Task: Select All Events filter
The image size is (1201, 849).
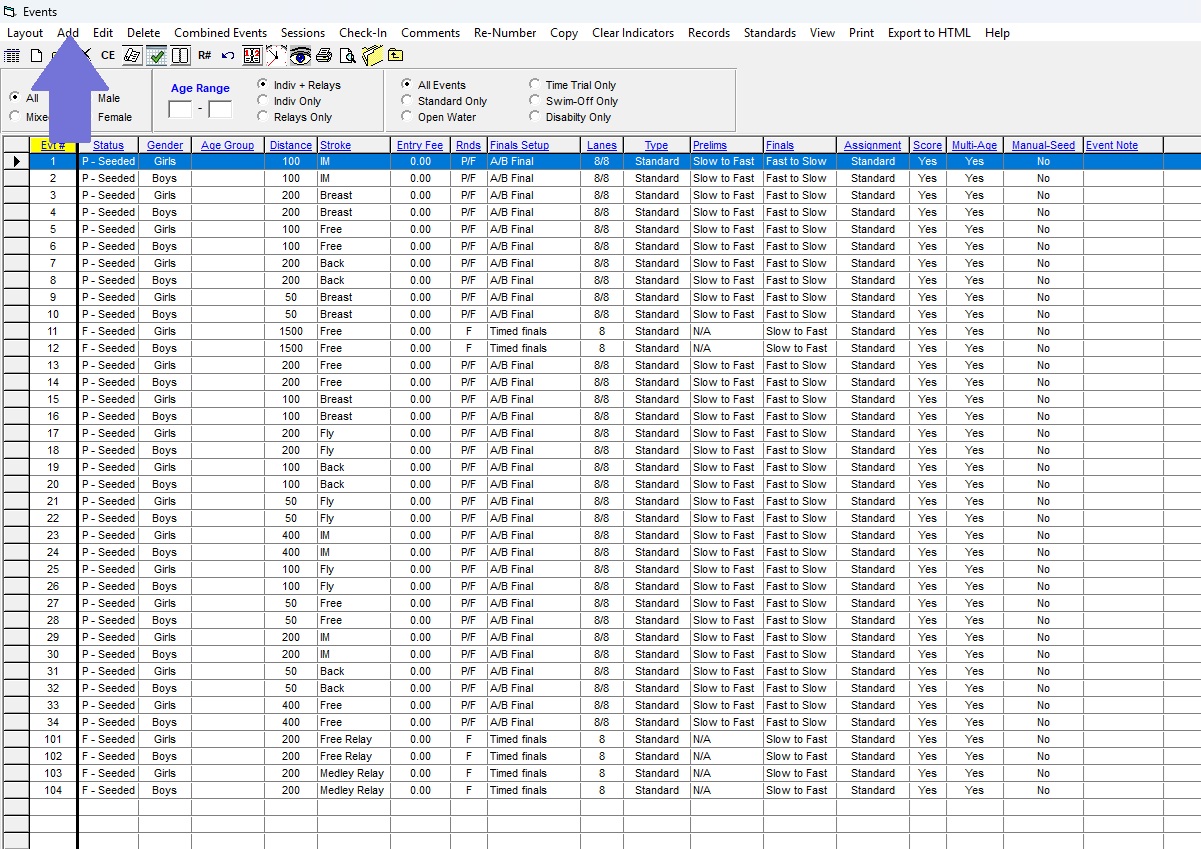Action: (x=407, y=85)
